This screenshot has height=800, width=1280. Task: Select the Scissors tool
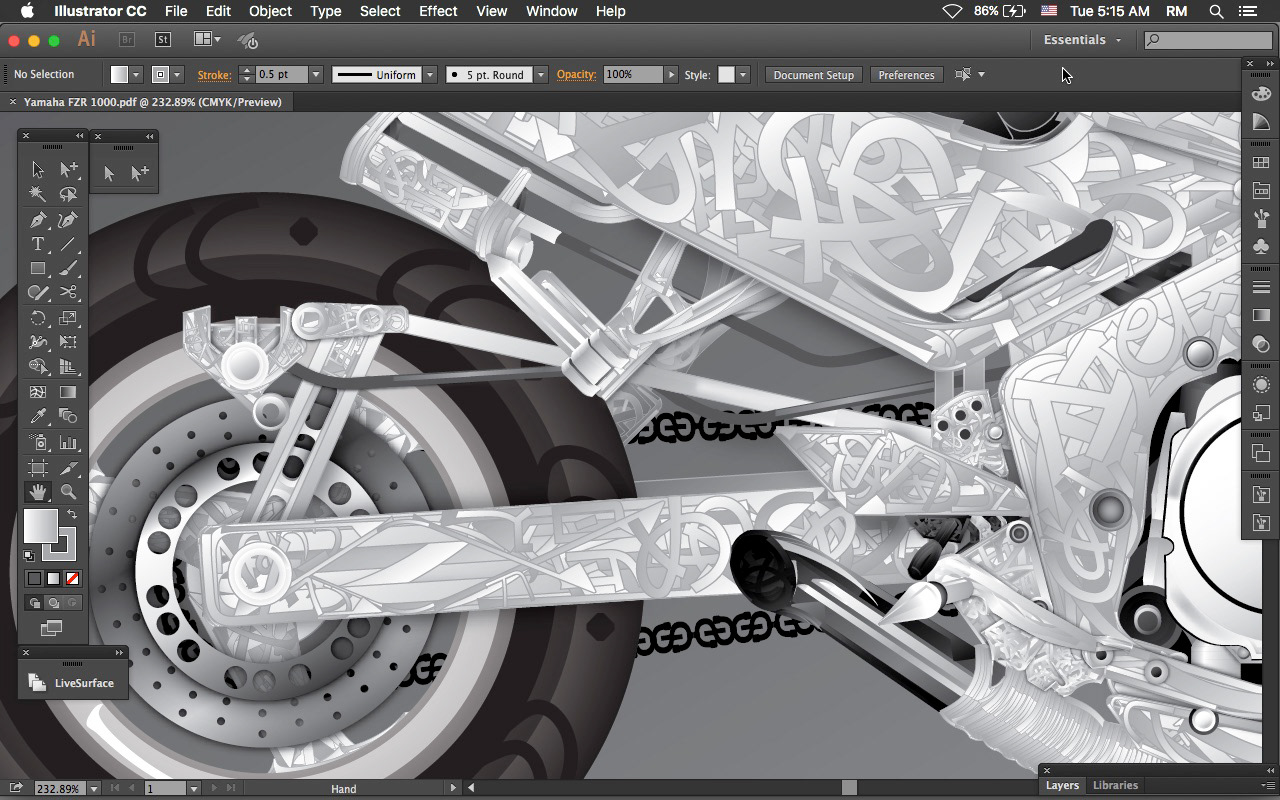click(68, 293)
